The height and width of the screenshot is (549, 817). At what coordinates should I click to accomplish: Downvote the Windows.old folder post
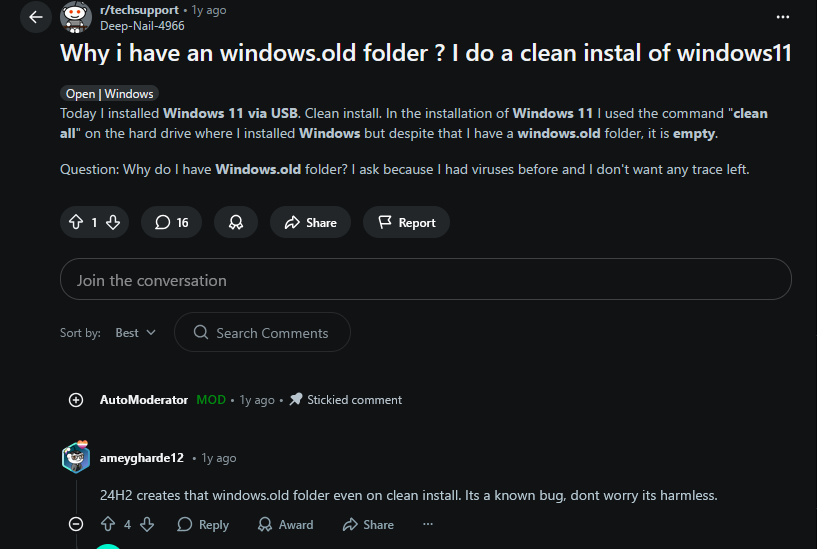[112, 222]
